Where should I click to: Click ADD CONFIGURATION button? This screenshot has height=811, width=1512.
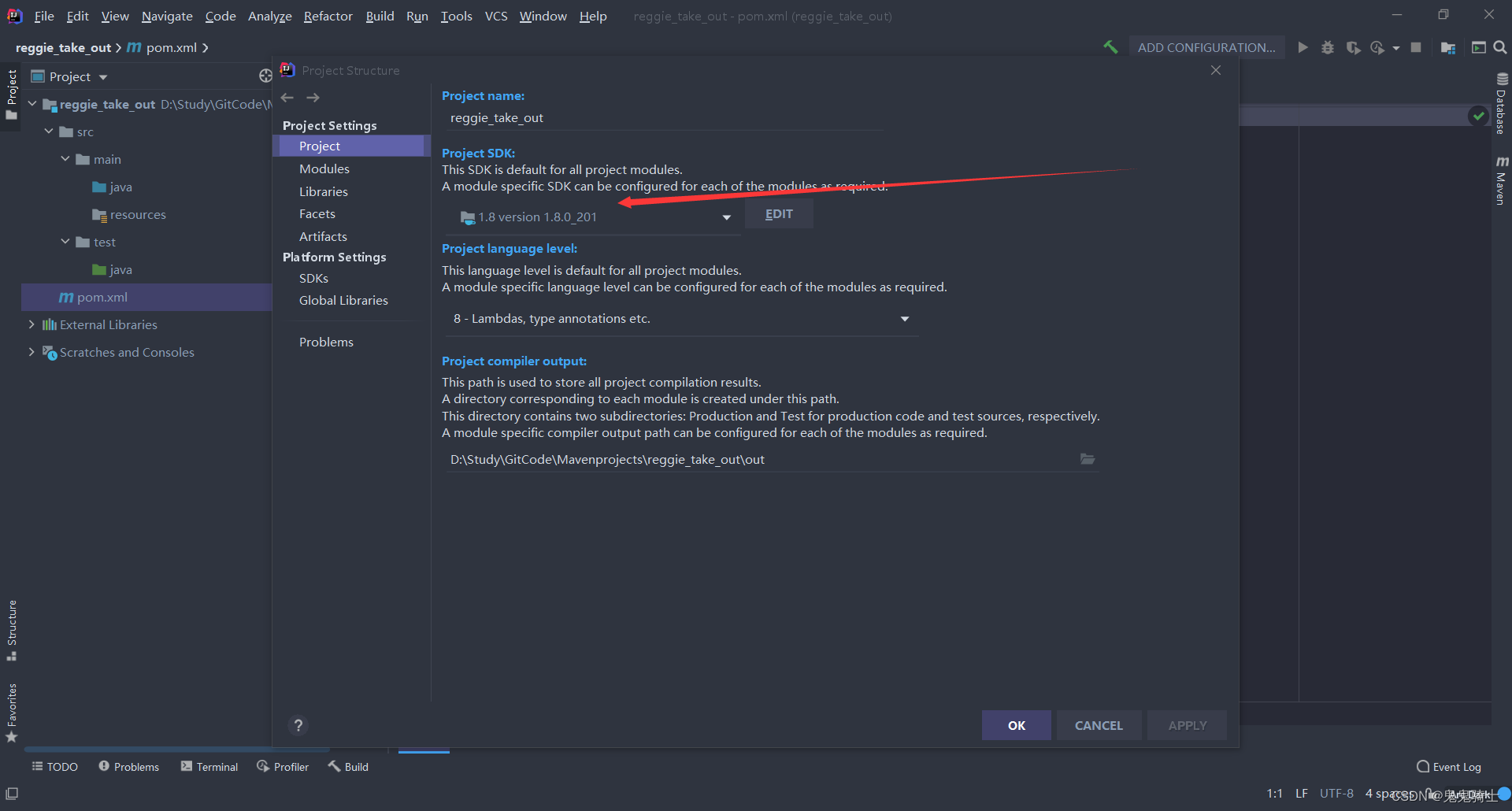pyautogui.click(x=1206, y=47)
